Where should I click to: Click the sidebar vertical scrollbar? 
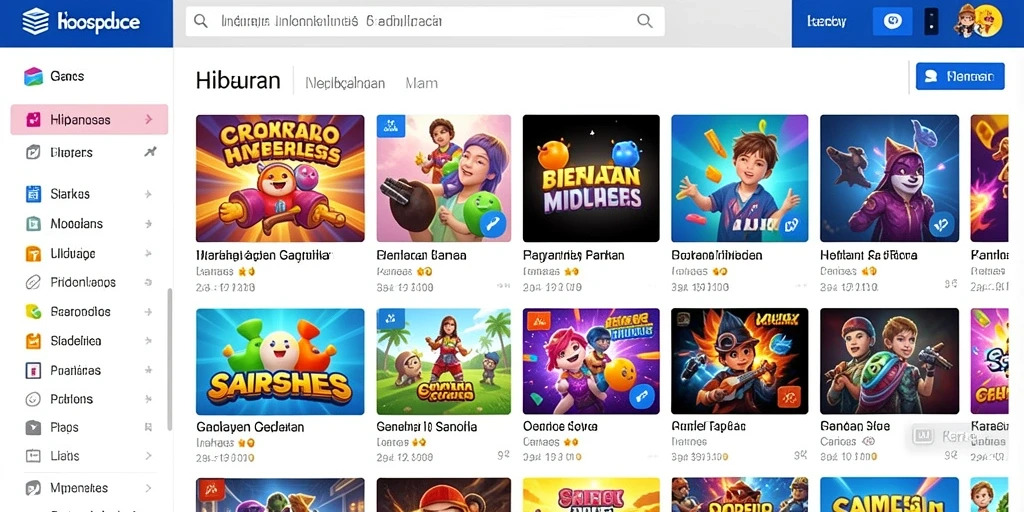pos(170,359)
